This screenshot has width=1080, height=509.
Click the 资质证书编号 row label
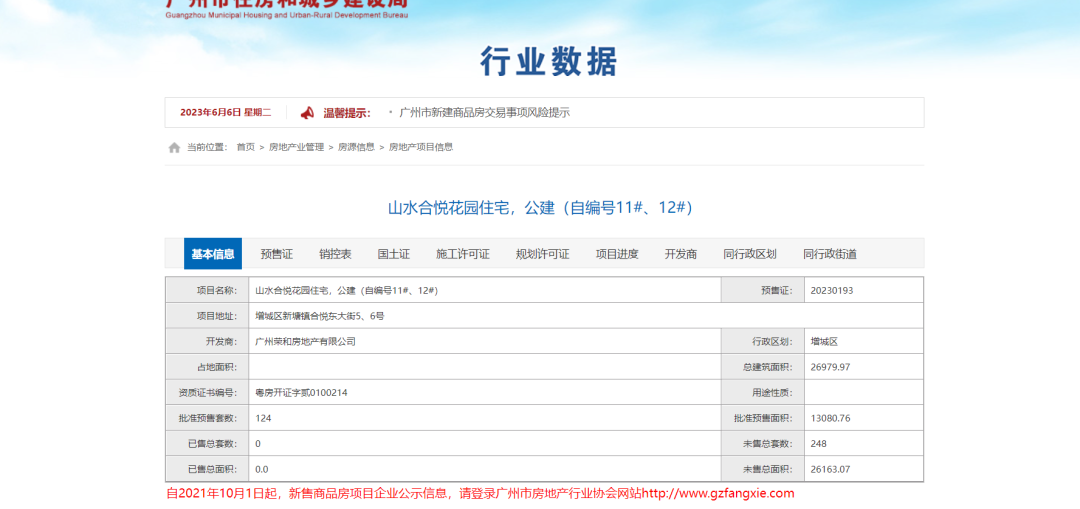(207, 393)
